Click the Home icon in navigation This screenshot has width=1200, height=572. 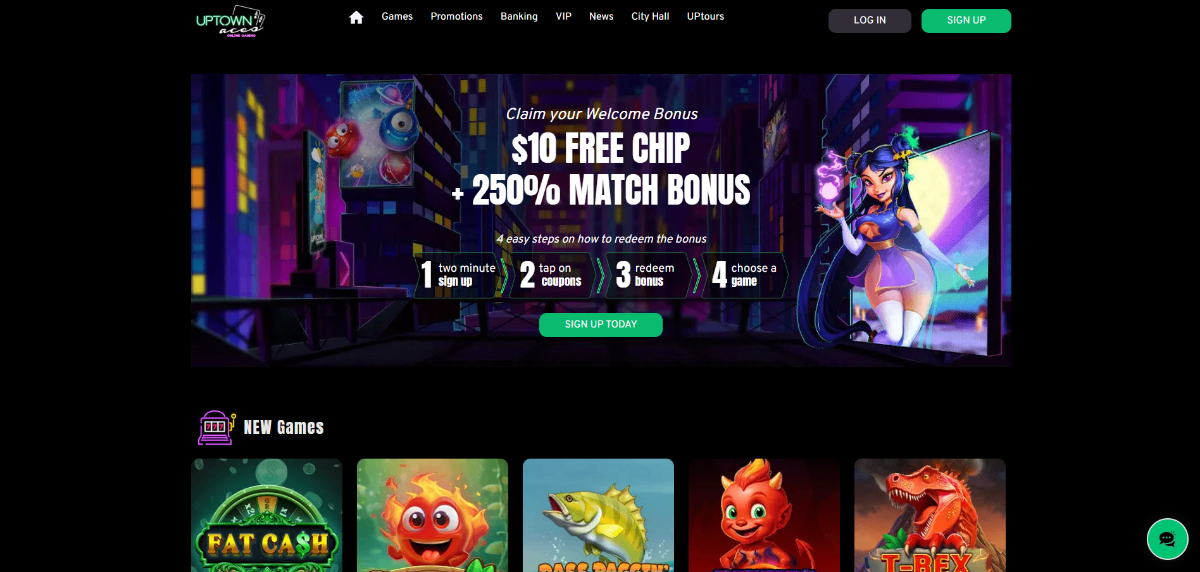[356, 17]
